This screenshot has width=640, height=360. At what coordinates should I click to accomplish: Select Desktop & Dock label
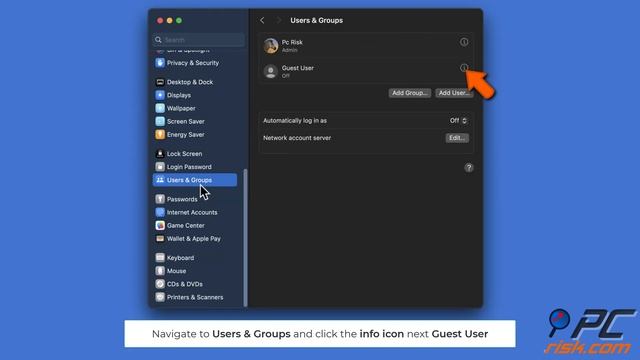[x=190, y=82]
